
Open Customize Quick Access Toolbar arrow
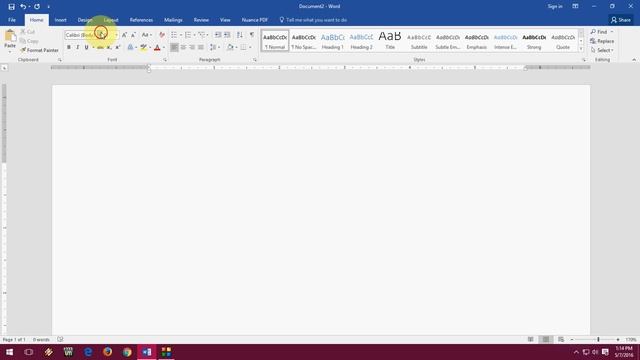coord(49,7)
